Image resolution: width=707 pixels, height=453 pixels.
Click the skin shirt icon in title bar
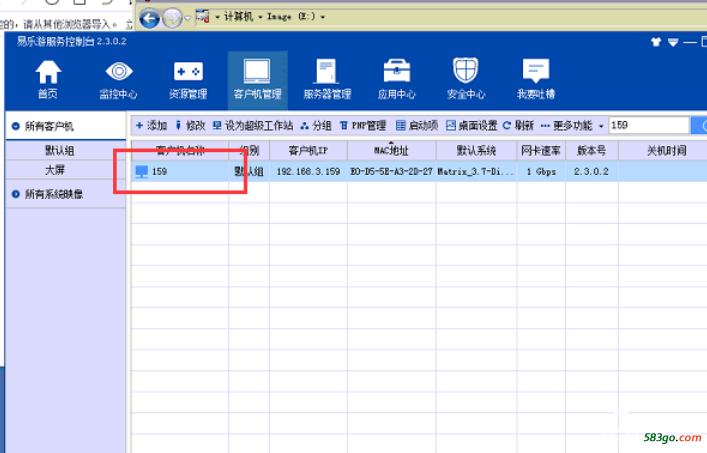point(656,42)
